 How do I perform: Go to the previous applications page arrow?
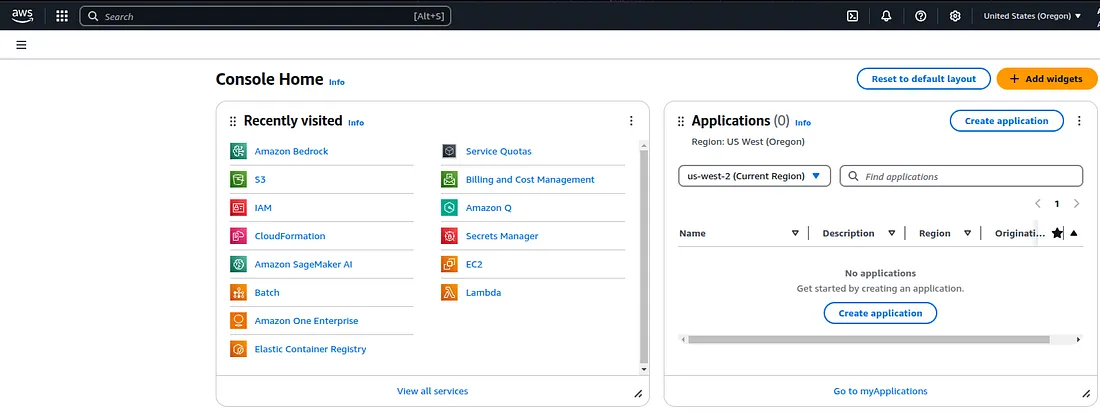pyautogui.click(x=1038, y=203)
